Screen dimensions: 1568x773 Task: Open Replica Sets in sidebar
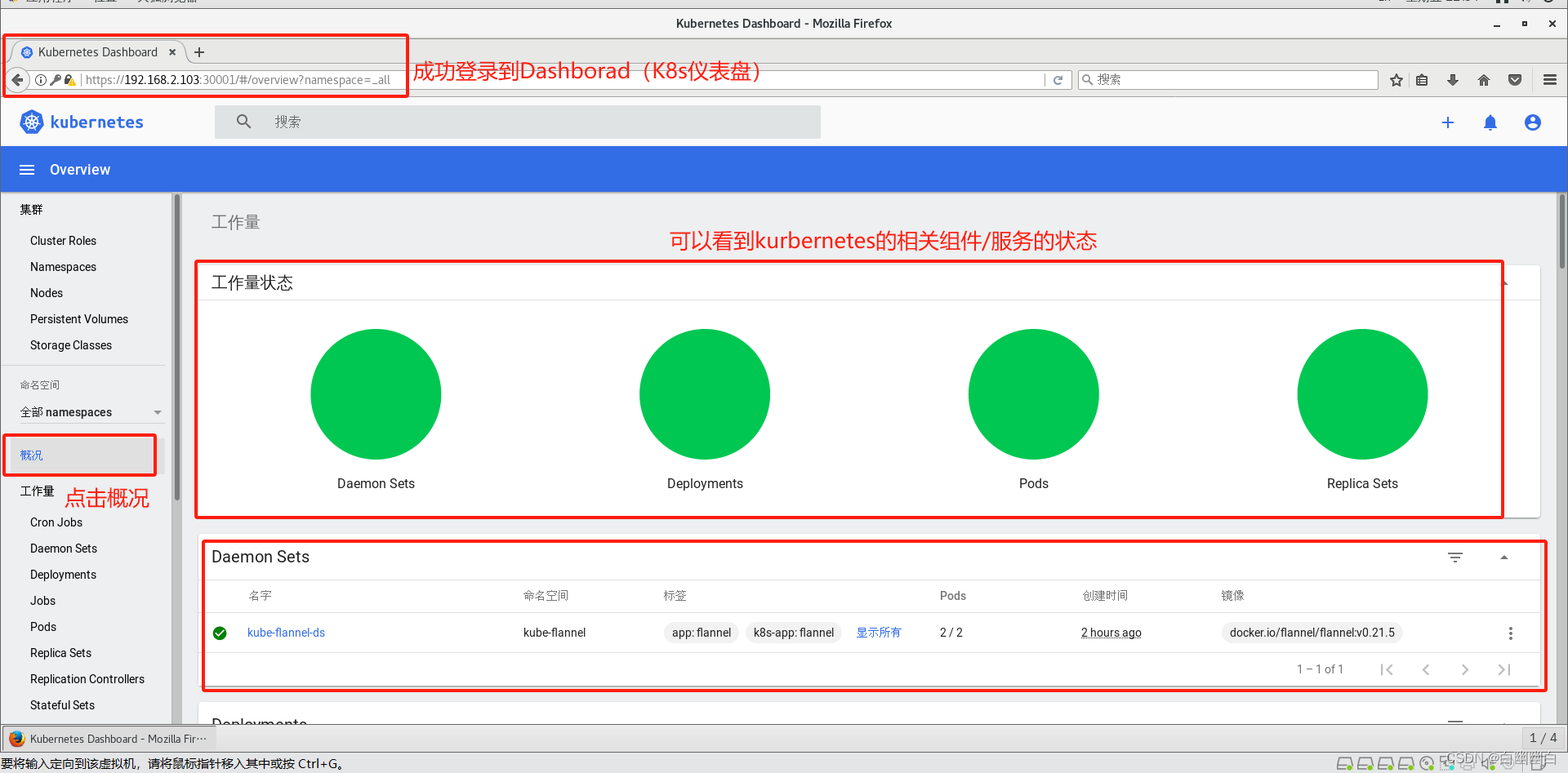click(x=60, y=653)
